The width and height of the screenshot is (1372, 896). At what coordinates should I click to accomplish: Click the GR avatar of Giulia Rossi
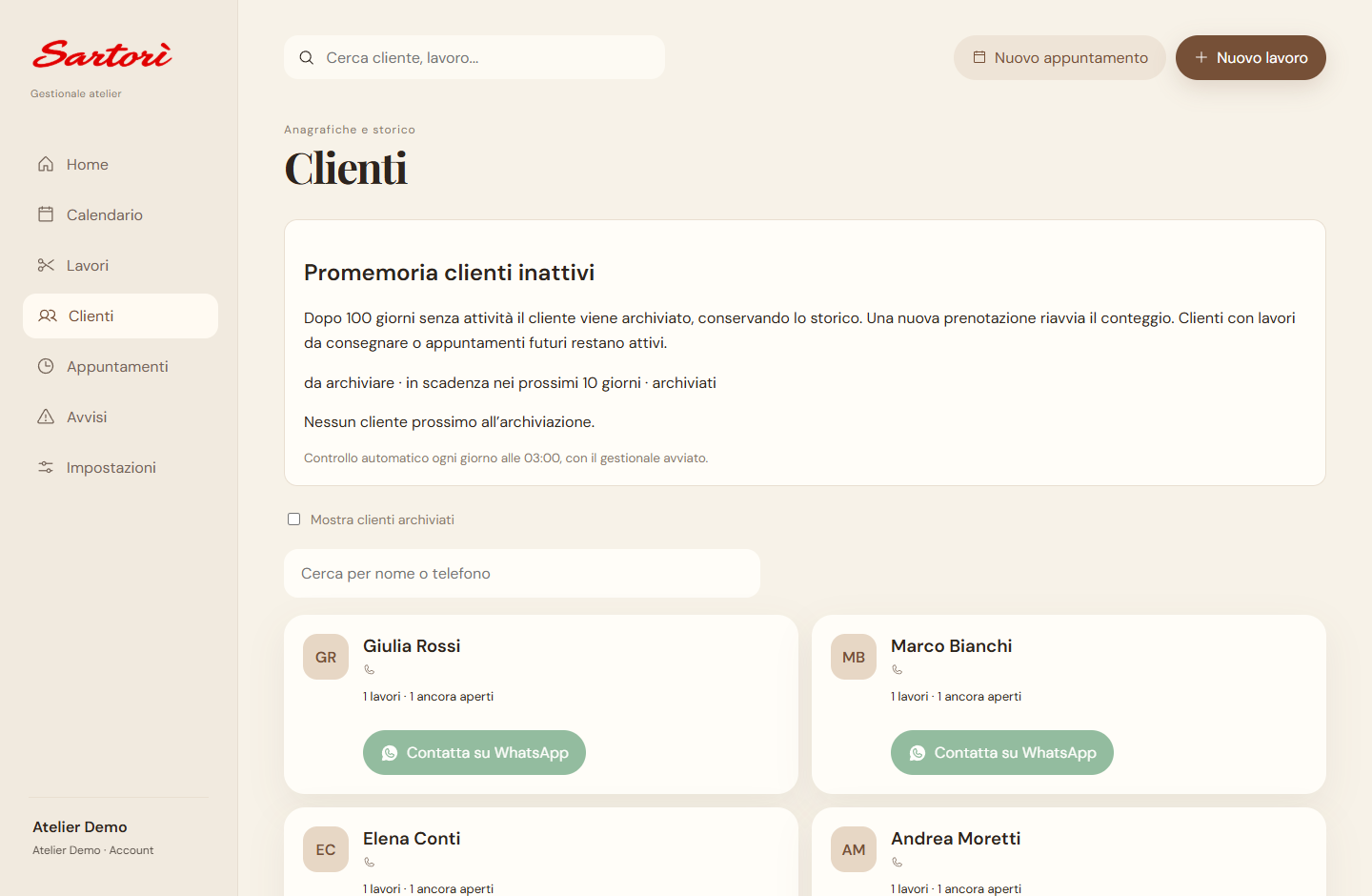coord(326,657)
